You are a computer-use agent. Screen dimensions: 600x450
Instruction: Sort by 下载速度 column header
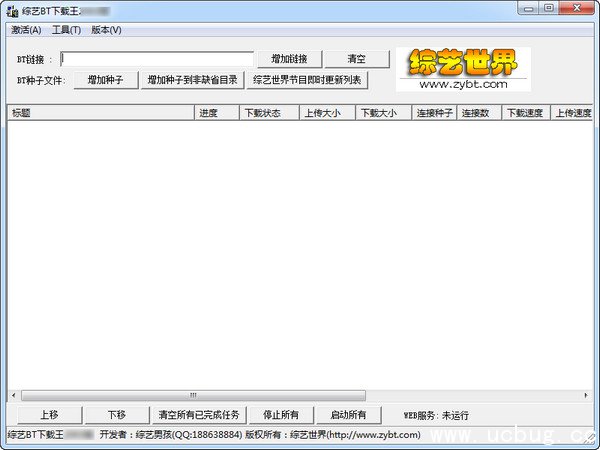[x=526, y=113]
